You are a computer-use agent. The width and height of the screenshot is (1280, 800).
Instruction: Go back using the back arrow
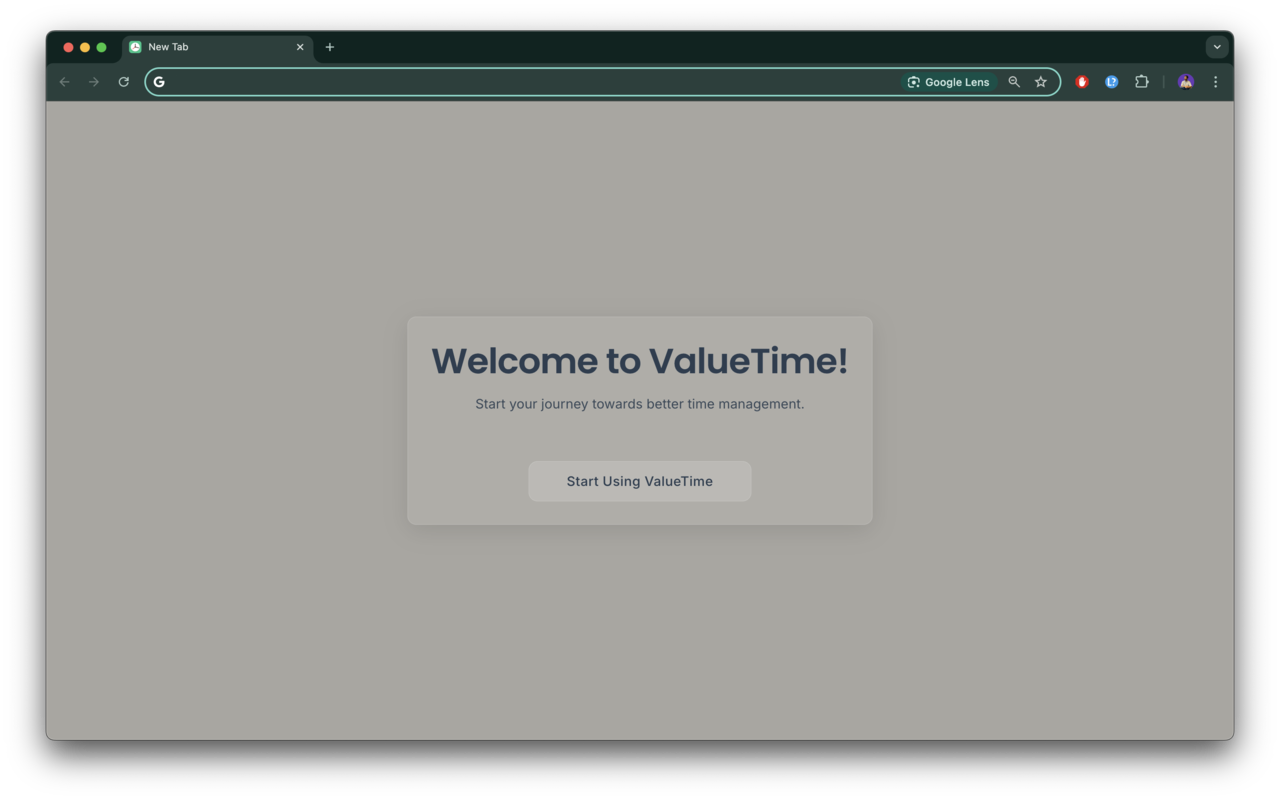click(x=63, y=81)
